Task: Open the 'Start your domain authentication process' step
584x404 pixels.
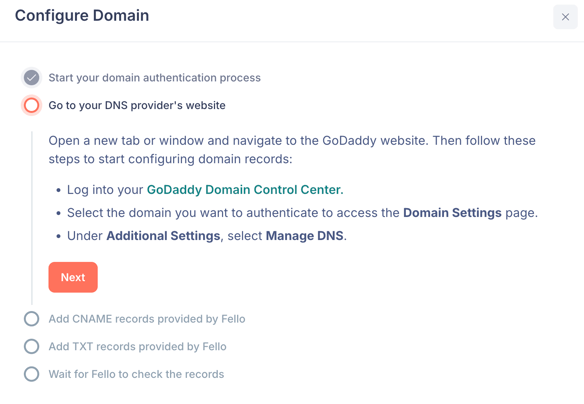Action: click(x=155, y=78)
